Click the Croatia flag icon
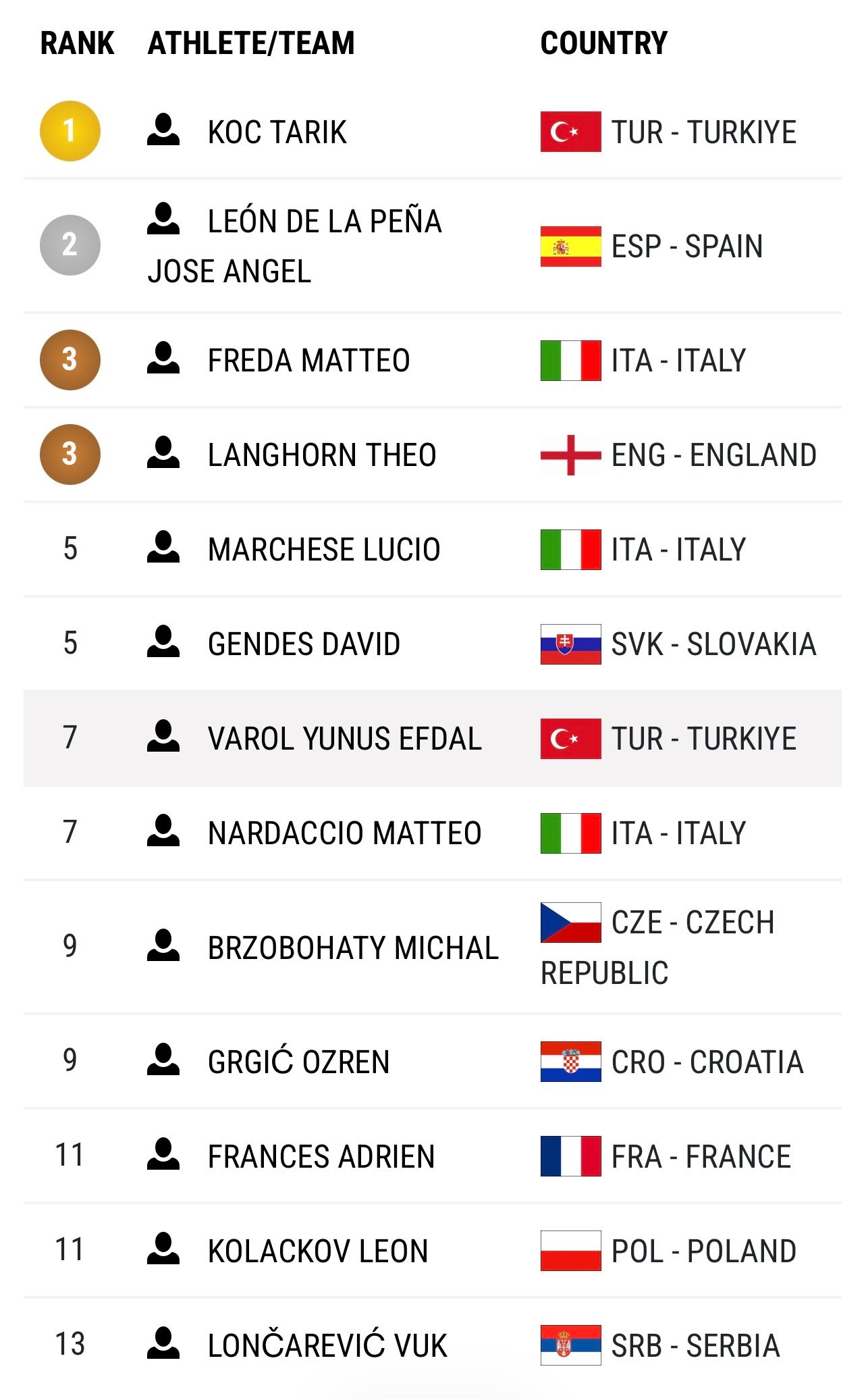Image resolution: width=866 pixels, height=1400 pixels. coord(570,1062)
